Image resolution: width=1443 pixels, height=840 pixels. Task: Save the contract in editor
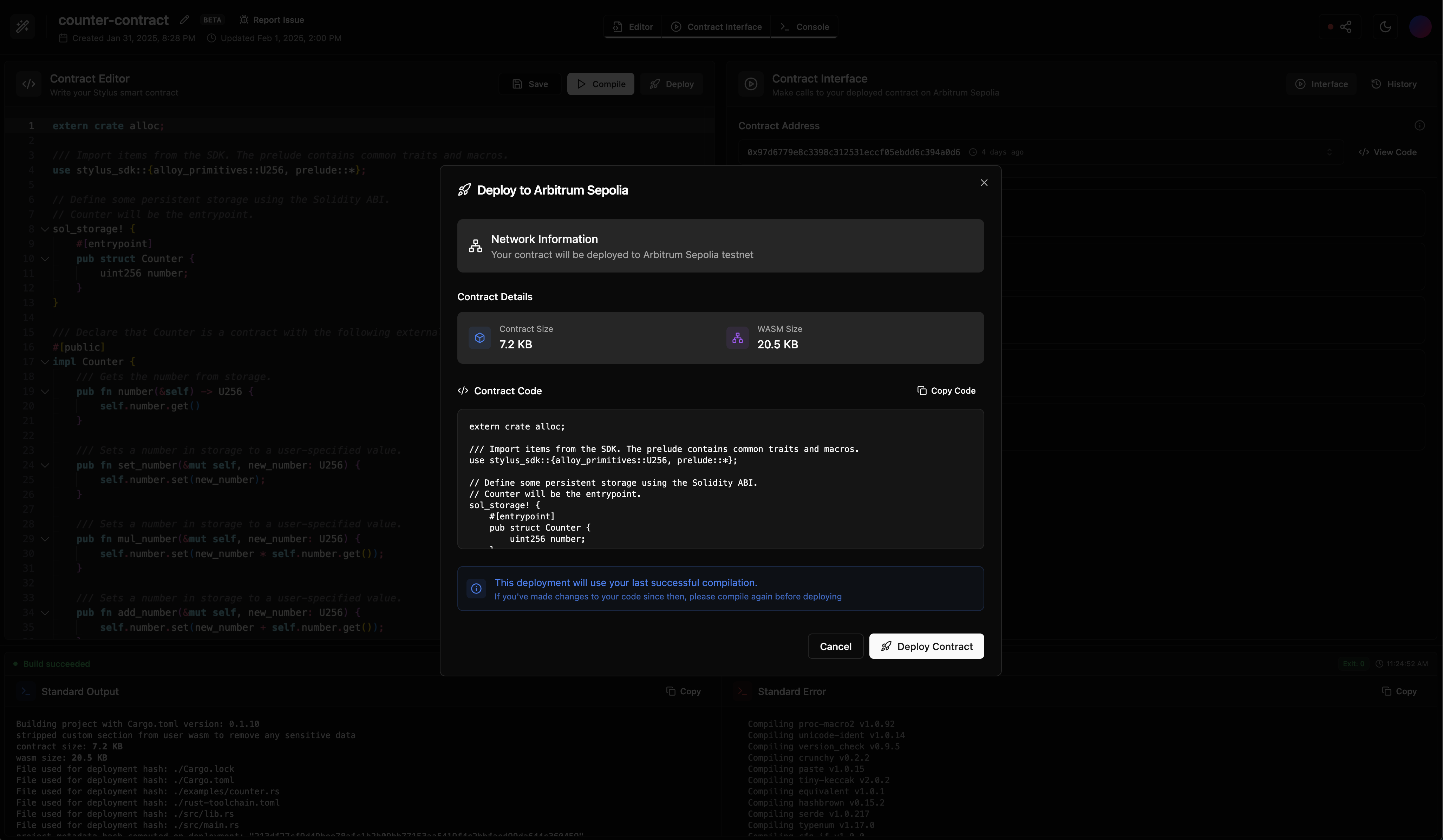pyautogui.click(x=530, y=84)
